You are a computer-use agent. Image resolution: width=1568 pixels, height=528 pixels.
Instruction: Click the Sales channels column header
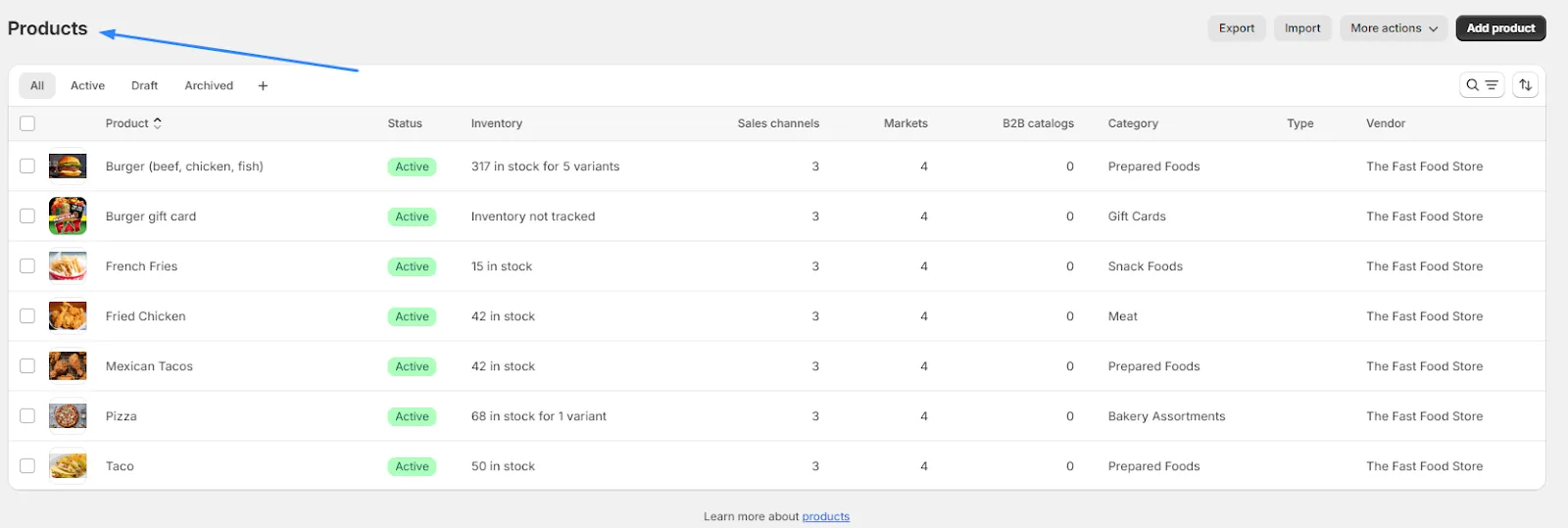tap(778, 123)
